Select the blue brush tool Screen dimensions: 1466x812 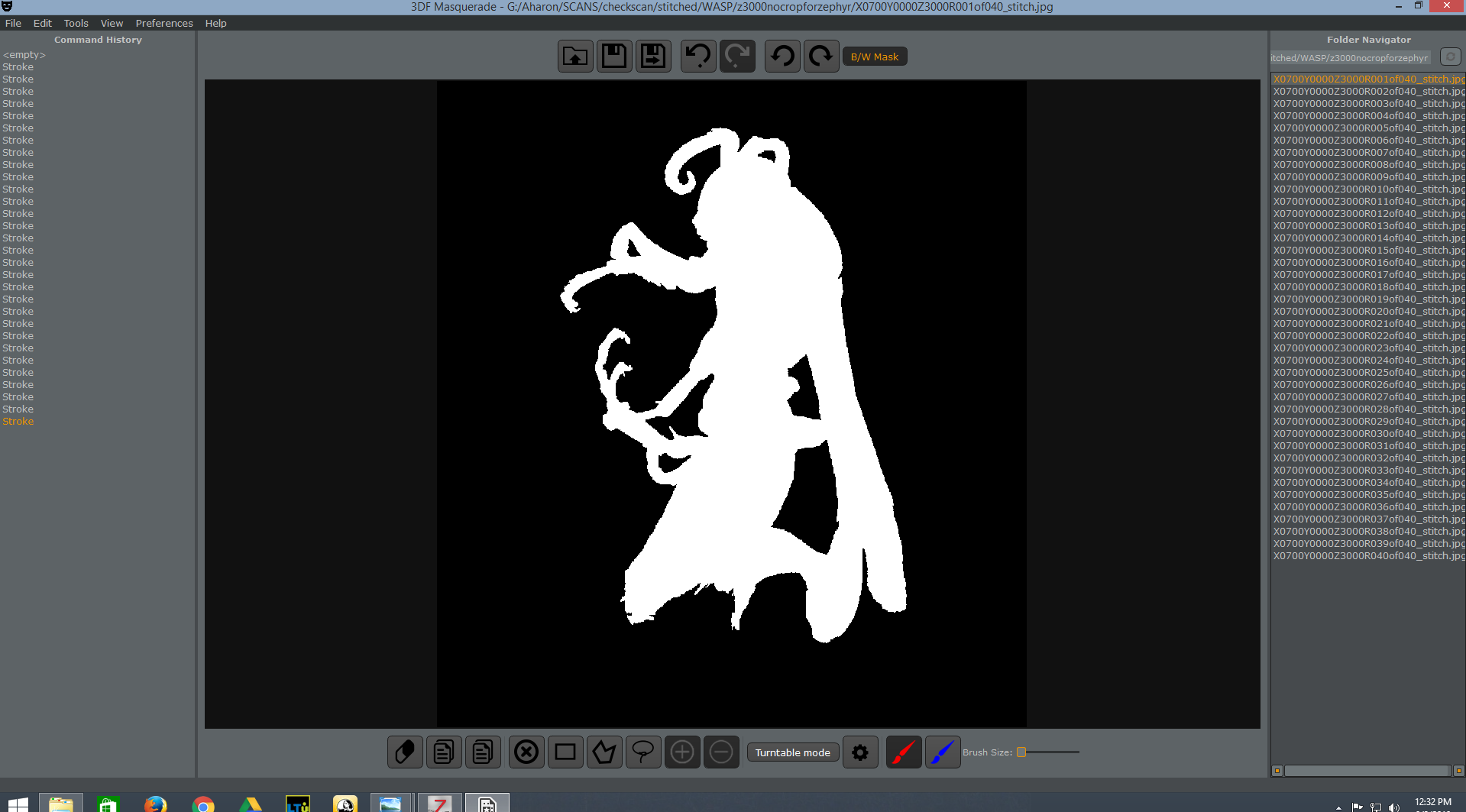coord(943,752)
